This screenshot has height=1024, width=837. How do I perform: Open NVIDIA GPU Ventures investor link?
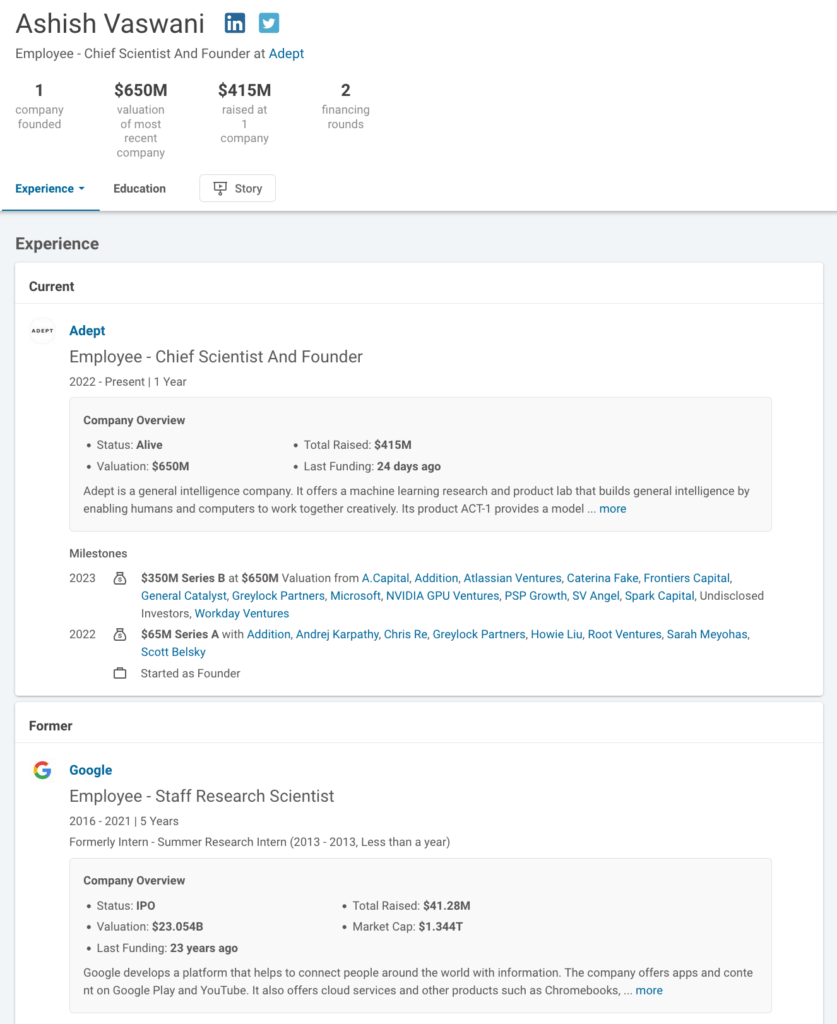point(443,596)
